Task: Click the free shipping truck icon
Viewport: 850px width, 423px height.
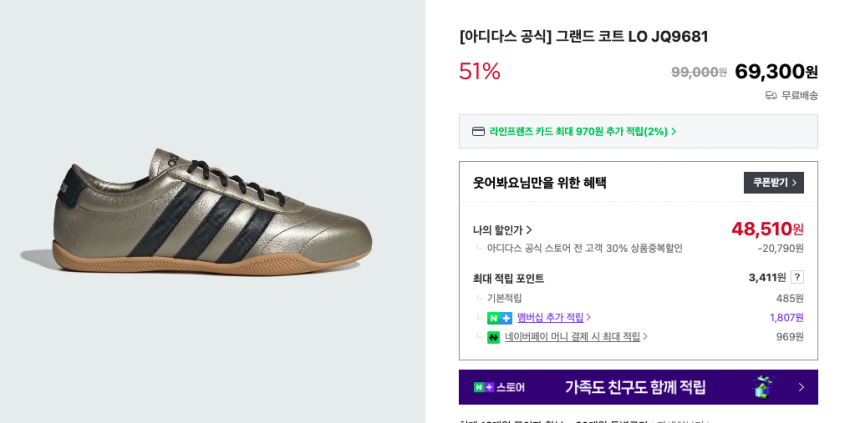Action: [771, 95]
